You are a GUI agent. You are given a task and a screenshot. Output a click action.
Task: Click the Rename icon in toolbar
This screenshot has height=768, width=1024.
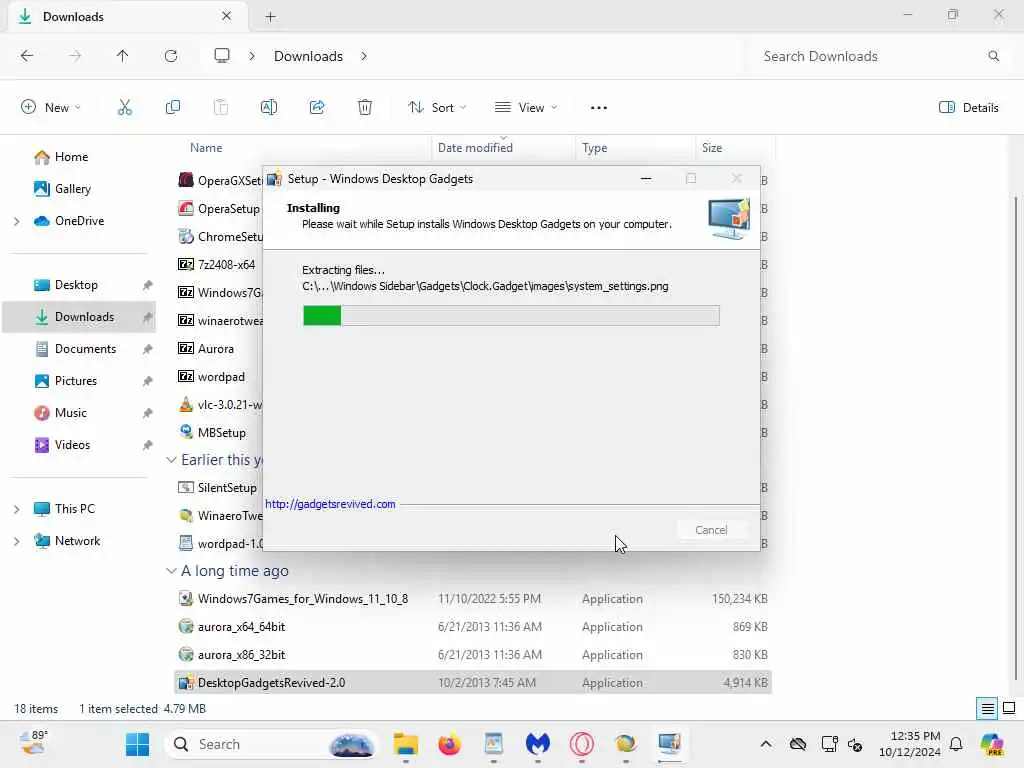click(x=268, y=108)
